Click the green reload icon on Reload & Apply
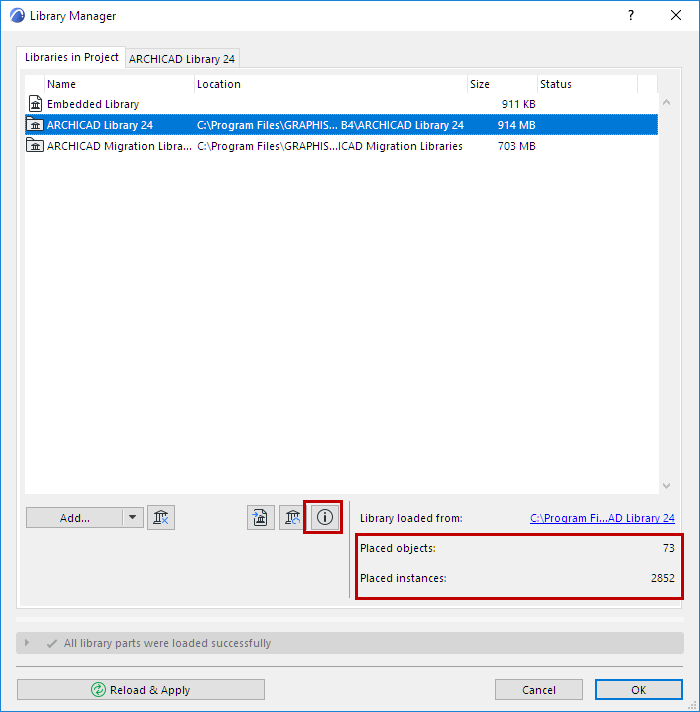700x712 pixels. point(98,689)
